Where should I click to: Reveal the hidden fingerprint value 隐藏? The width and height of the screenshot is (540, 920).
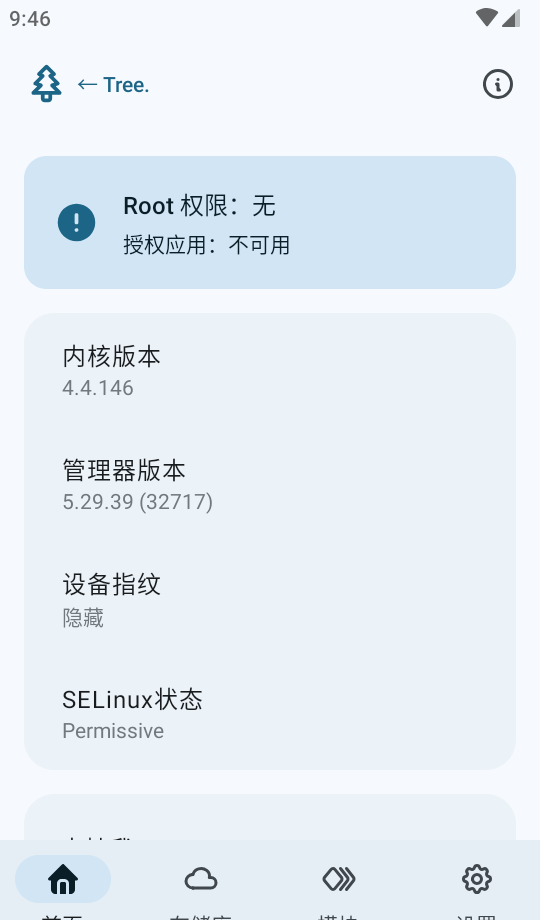point(83,617)
